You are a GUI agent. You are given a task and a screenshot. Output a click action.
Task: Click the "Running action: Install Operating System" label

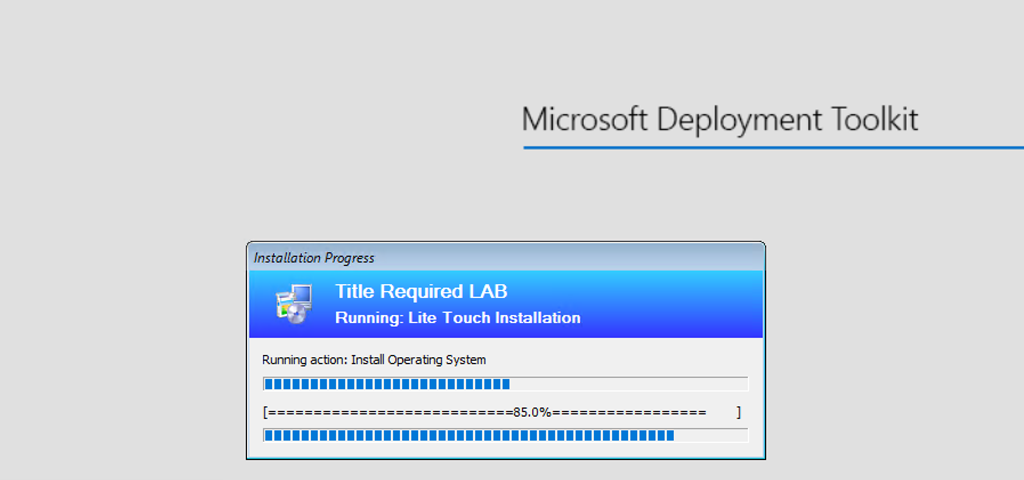tap(374, 360)
